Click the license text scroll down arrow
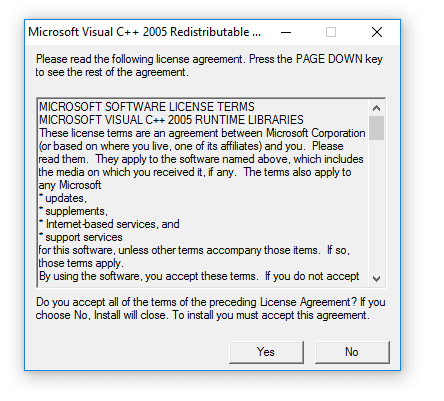 (377, 279)
